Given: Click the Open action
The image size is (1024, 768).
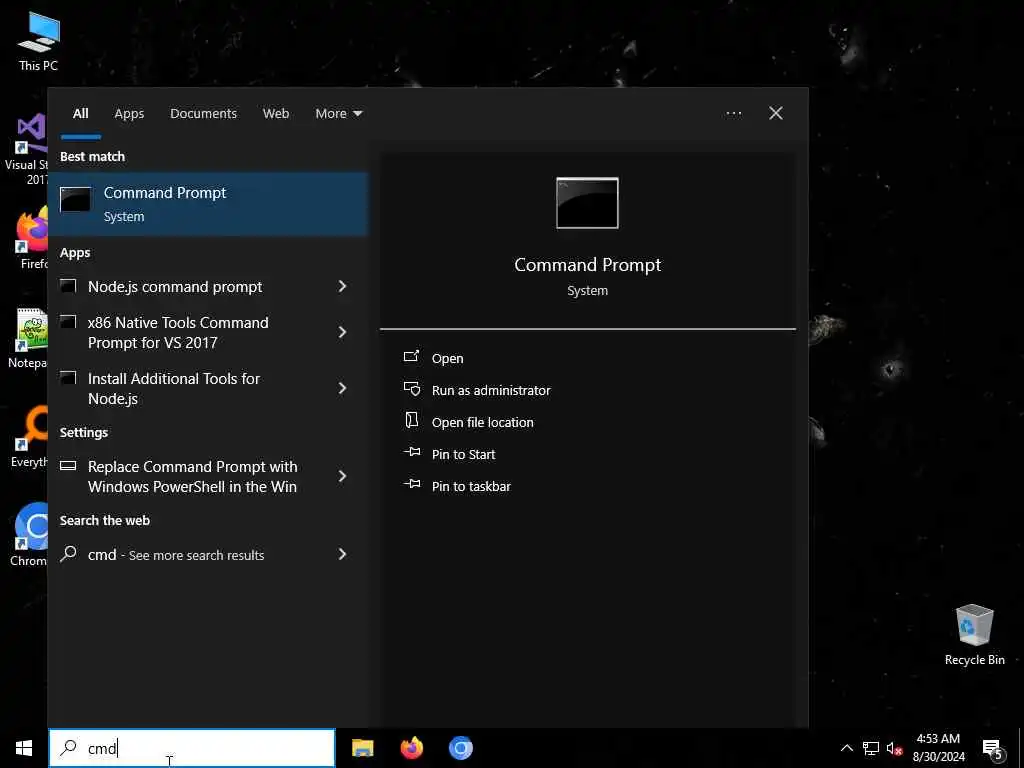Looking at the screenshot, I should click(447, 359).
